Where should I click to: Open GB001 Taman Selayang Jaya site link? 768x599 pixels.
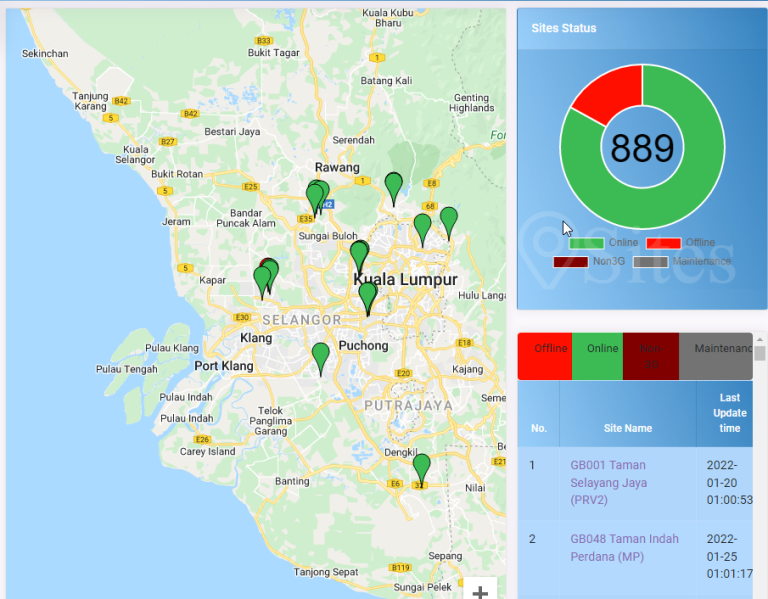tap(608, 482)
